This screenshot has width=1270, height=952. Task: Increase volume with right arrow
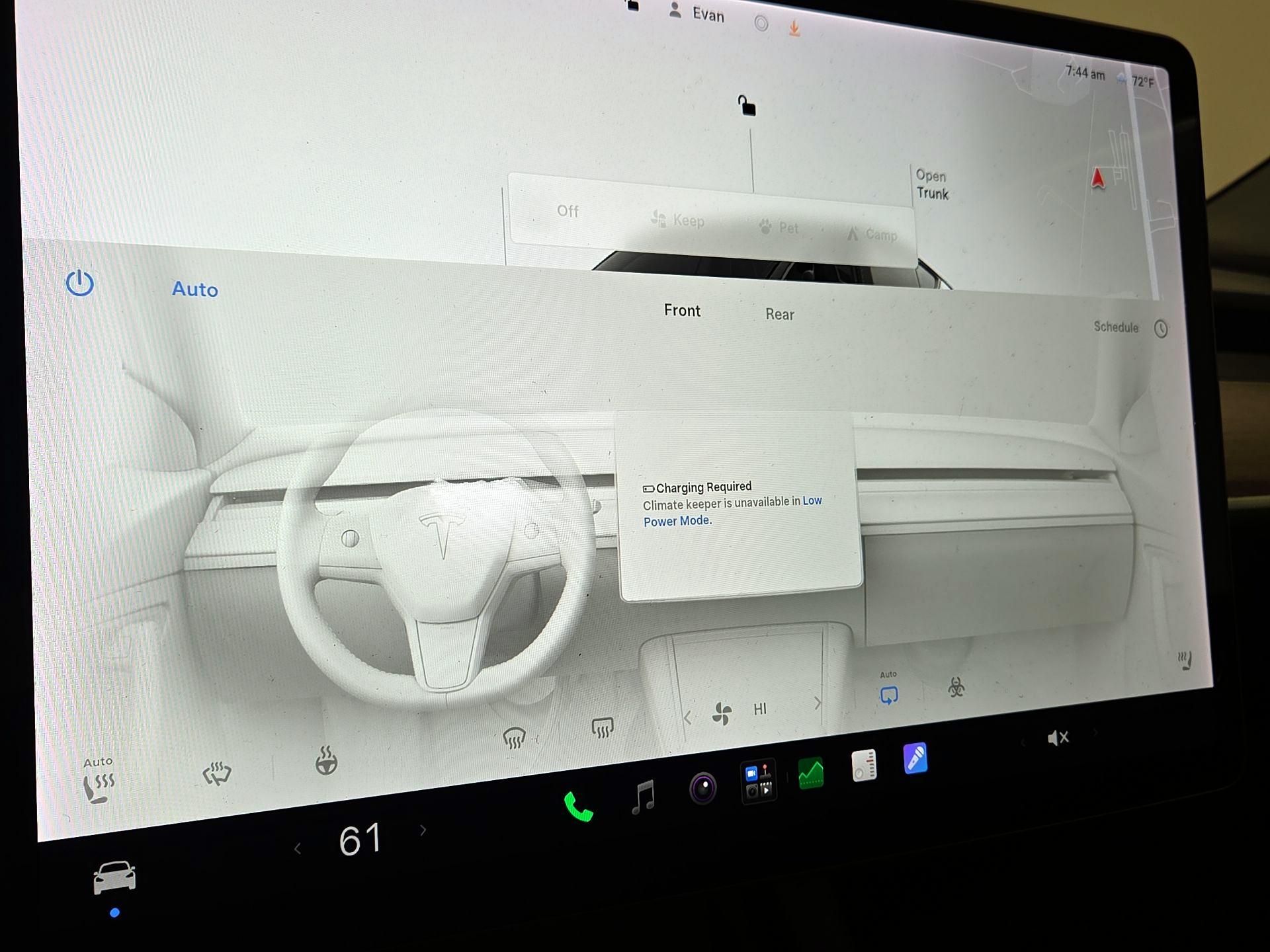(x=1096, y=732)
